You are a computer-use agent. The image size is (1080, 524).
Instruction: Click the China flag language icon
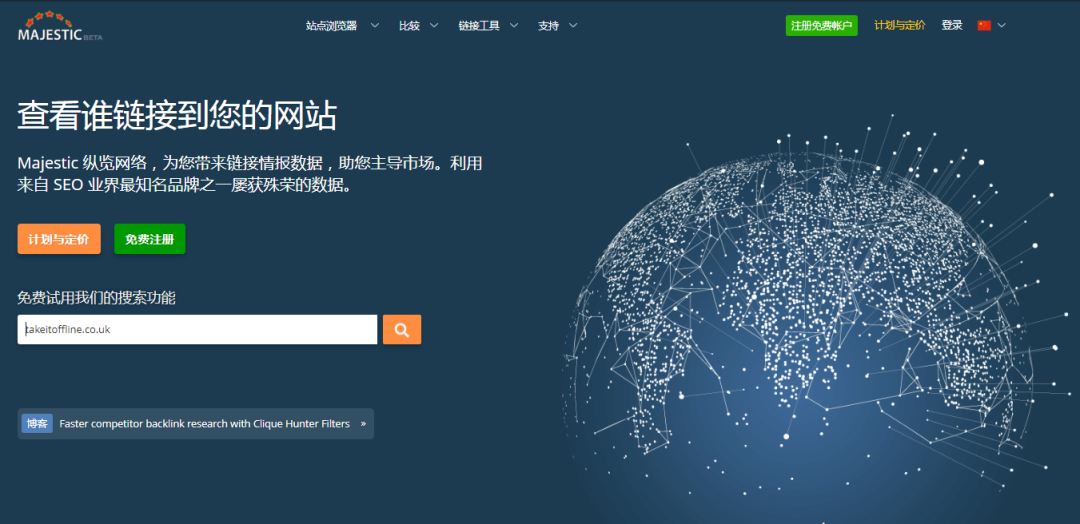coord(984,26)
